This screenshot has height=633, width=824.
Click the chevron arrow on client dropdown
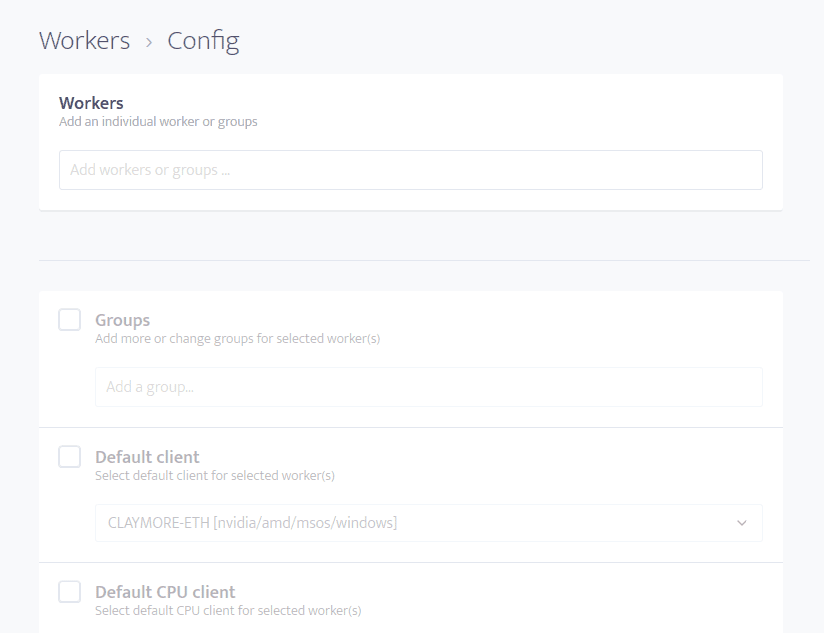[x=741, y=523]
